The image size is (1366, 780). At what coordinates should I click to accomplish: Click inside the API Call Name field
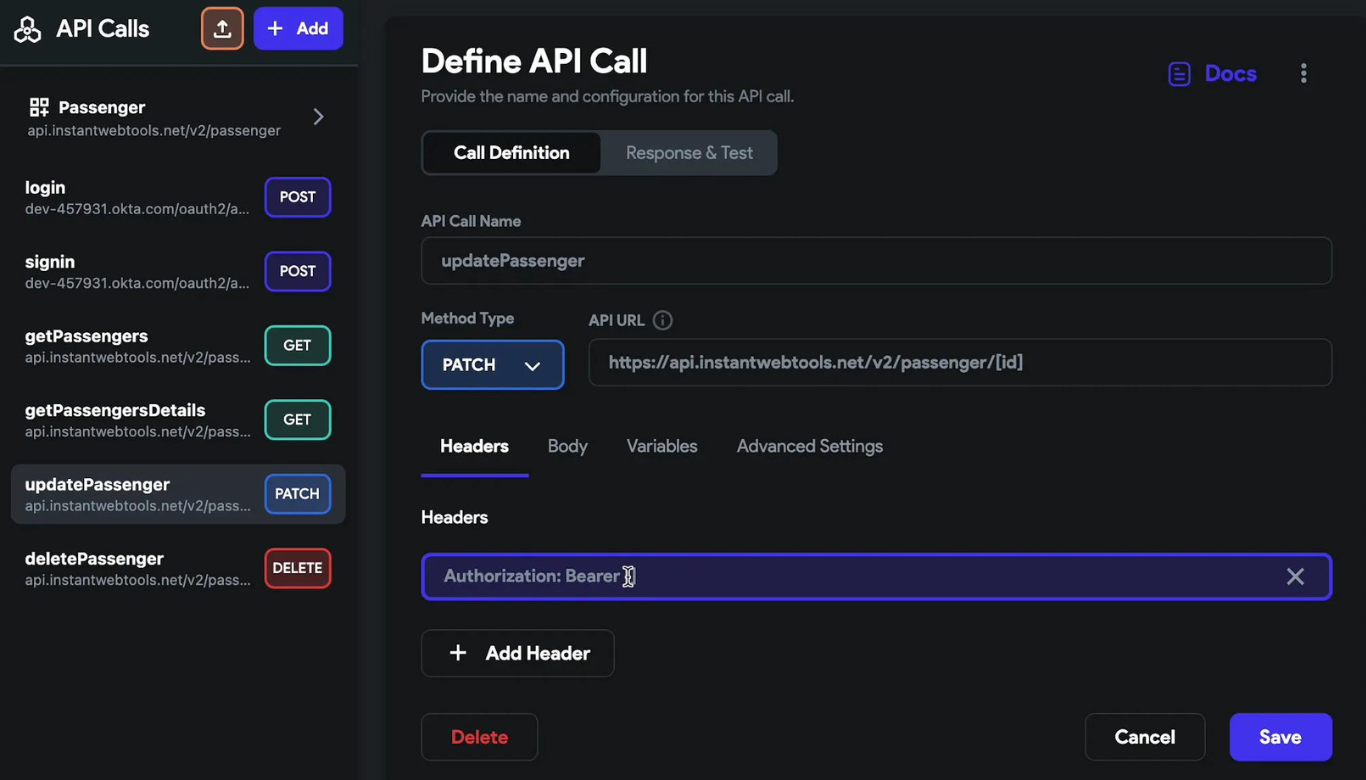coord(876,260)
